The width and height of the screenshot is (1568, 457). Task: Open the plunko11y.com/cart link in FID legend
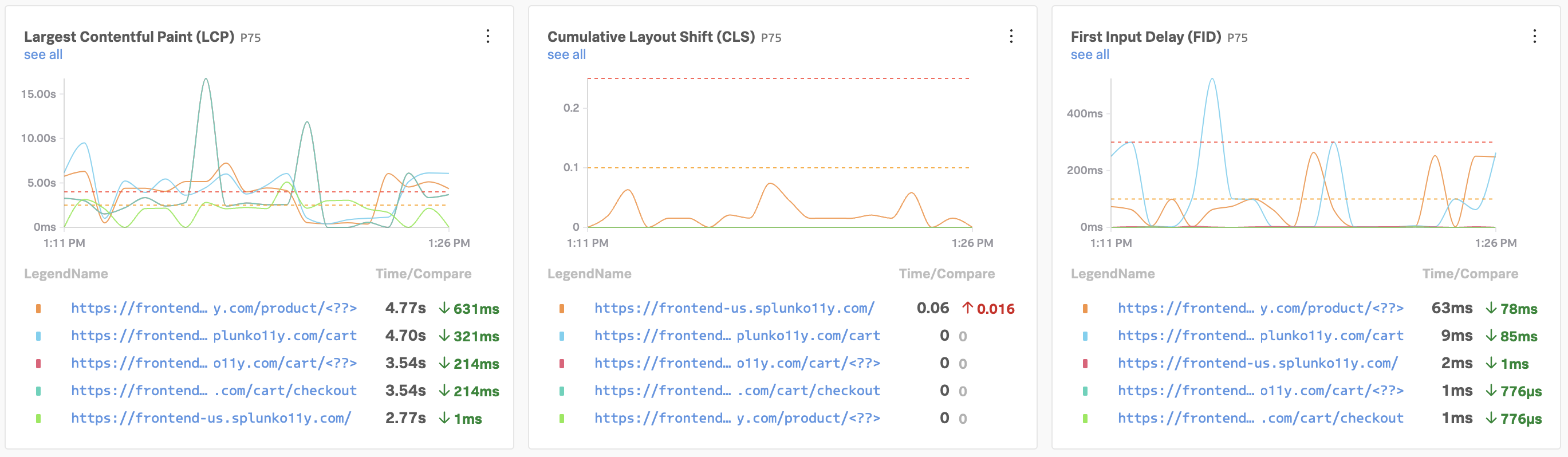[x=1260, y=336]
